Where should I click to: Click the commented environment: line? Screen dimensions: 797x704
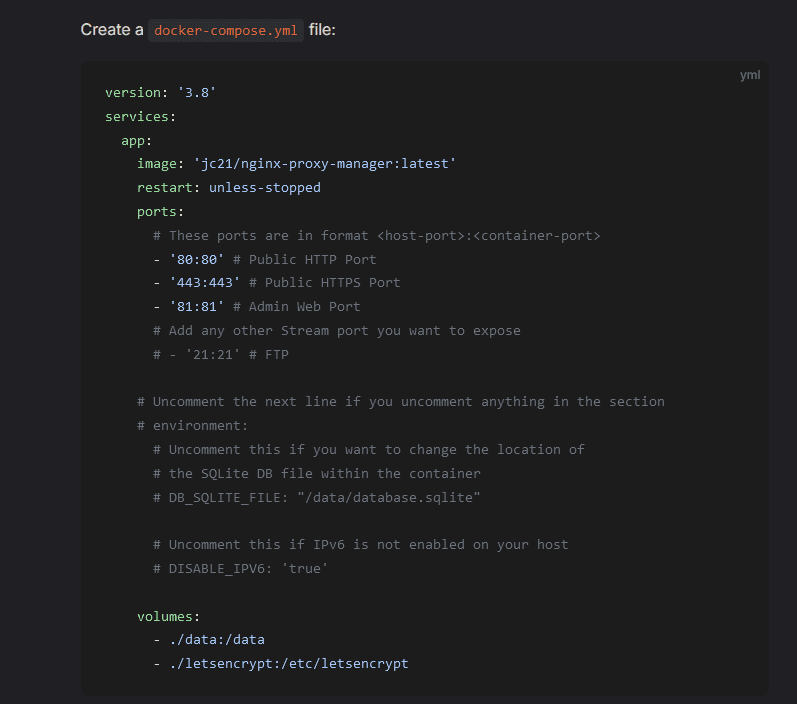(193, 425)
